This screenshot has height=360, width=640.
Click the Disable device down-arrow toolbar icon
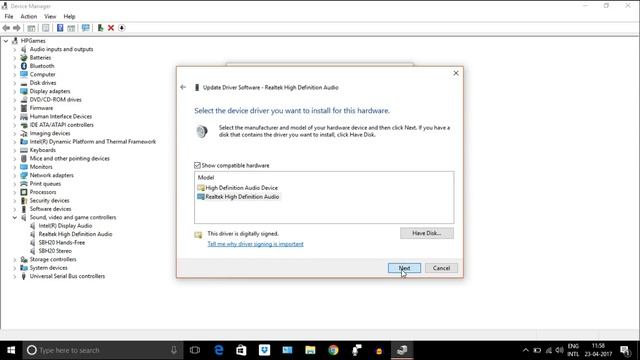coord(122,28)
